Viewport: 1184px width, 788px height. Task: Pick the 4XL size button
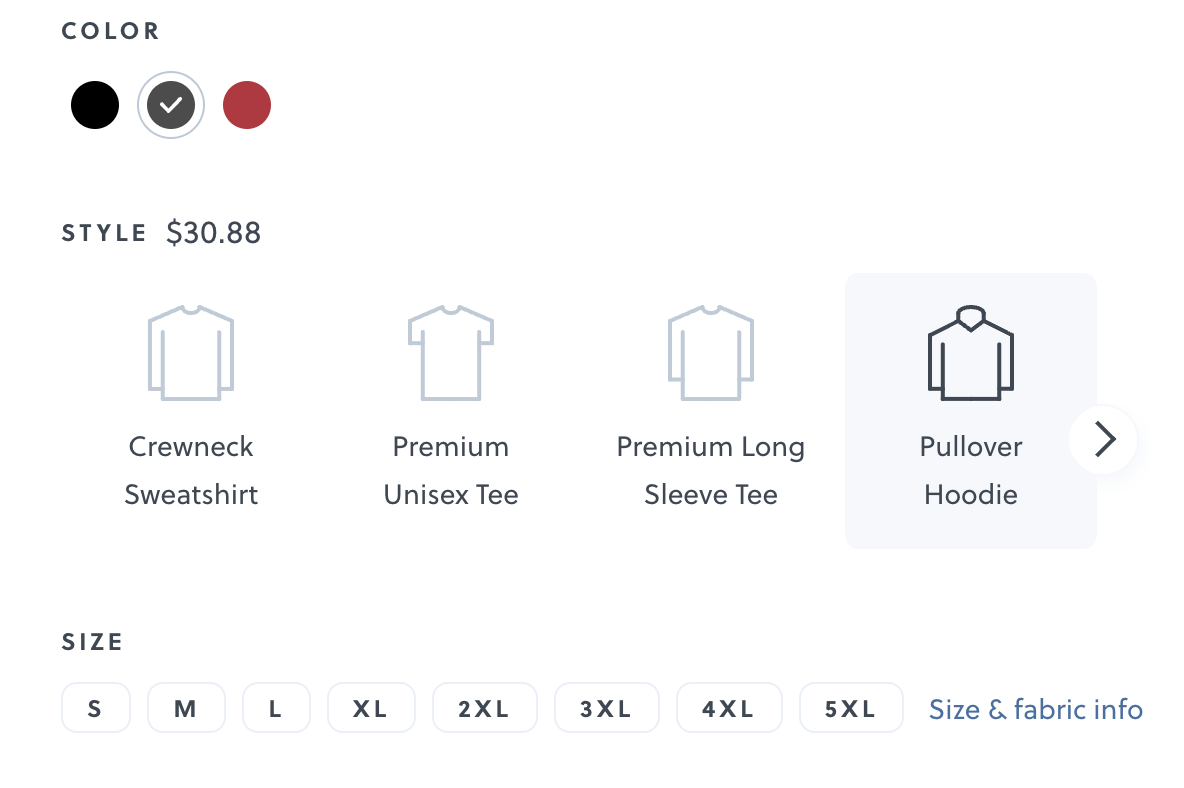click(728, 709)
